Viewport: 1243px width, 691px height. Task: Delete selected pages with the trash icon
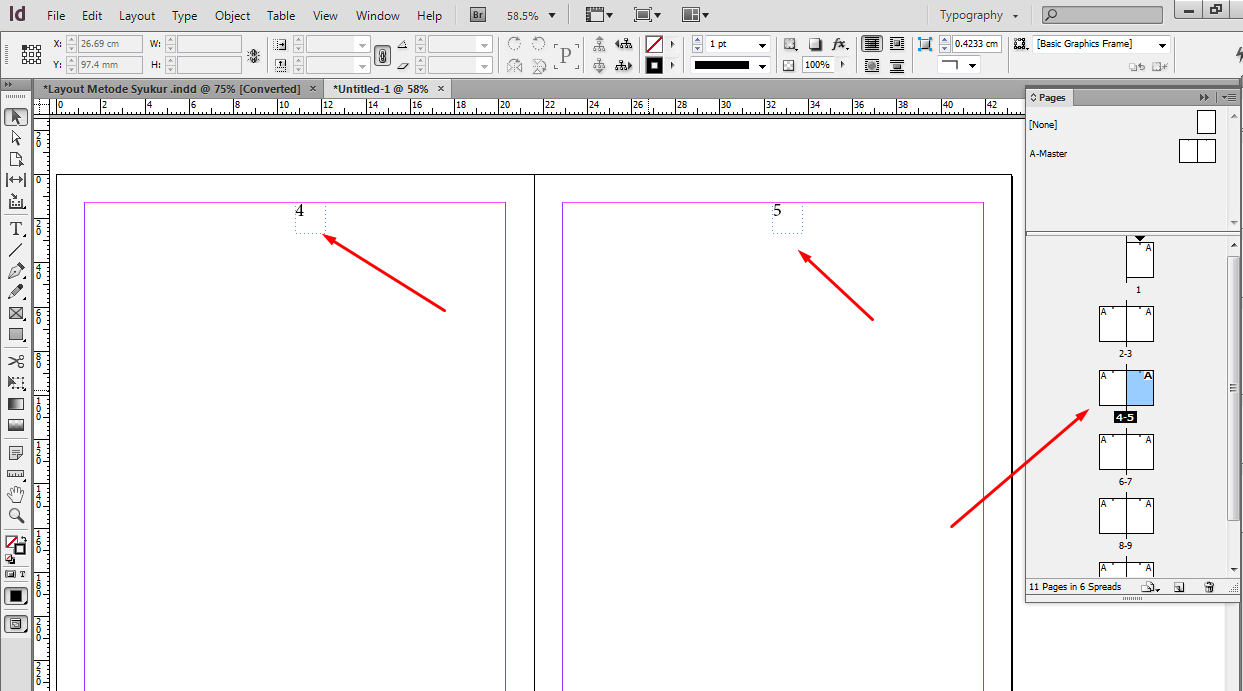1211,587
